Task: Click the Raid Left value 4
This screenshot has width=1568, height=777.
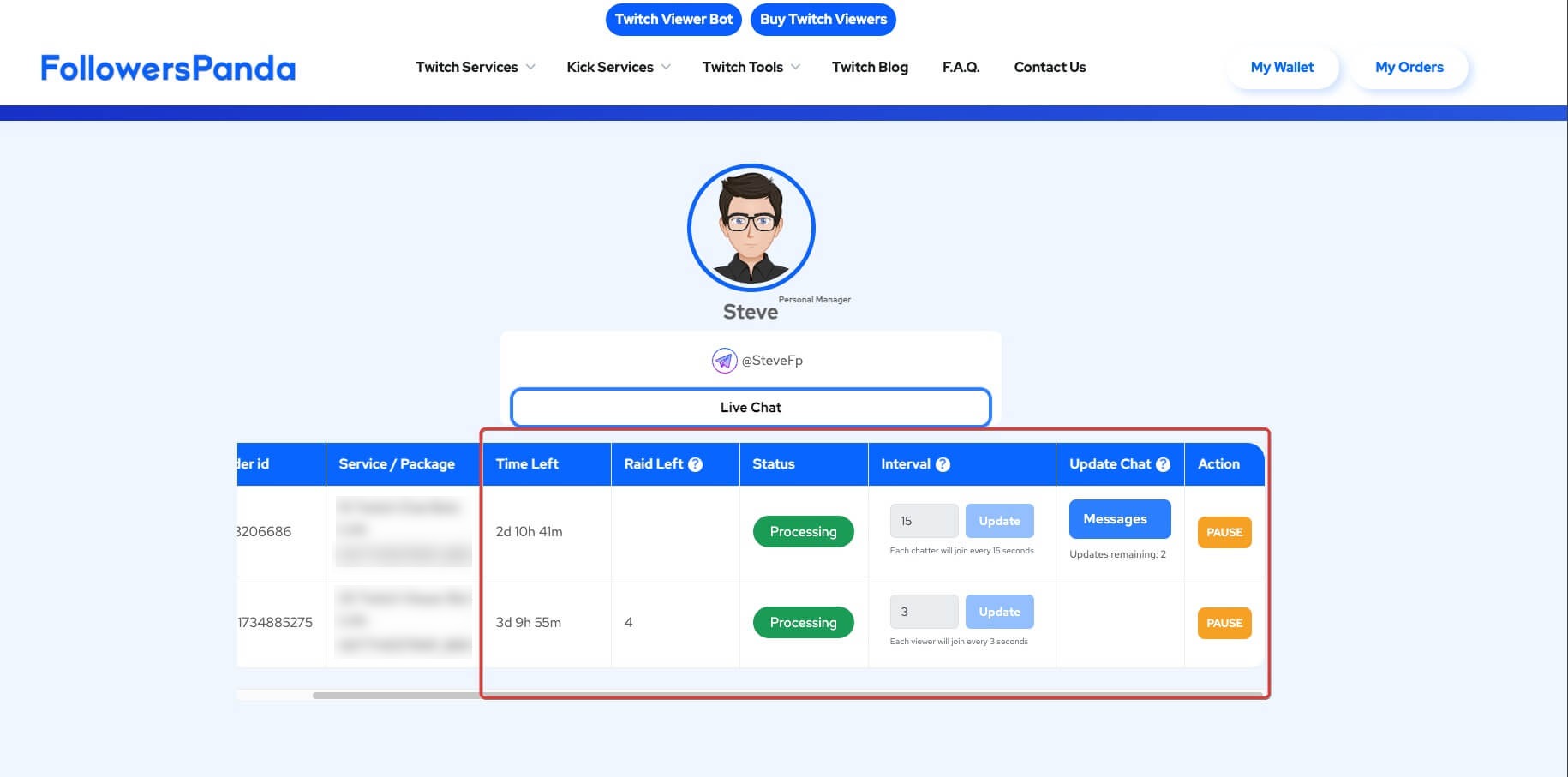Action: [629, 623]
